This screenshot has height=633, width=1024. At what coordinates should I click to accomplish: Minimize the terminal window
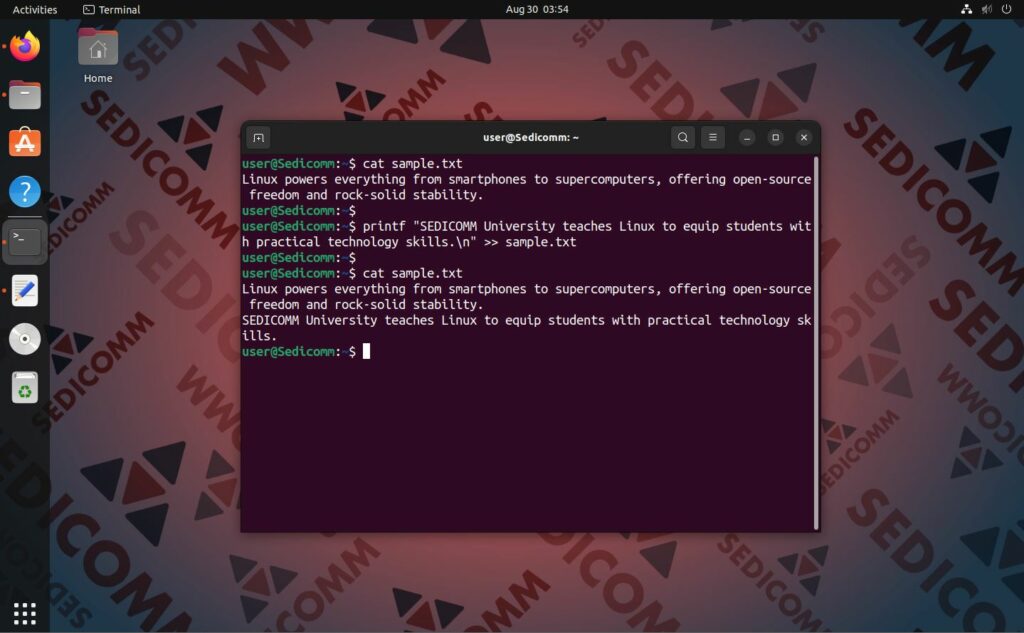747,138
